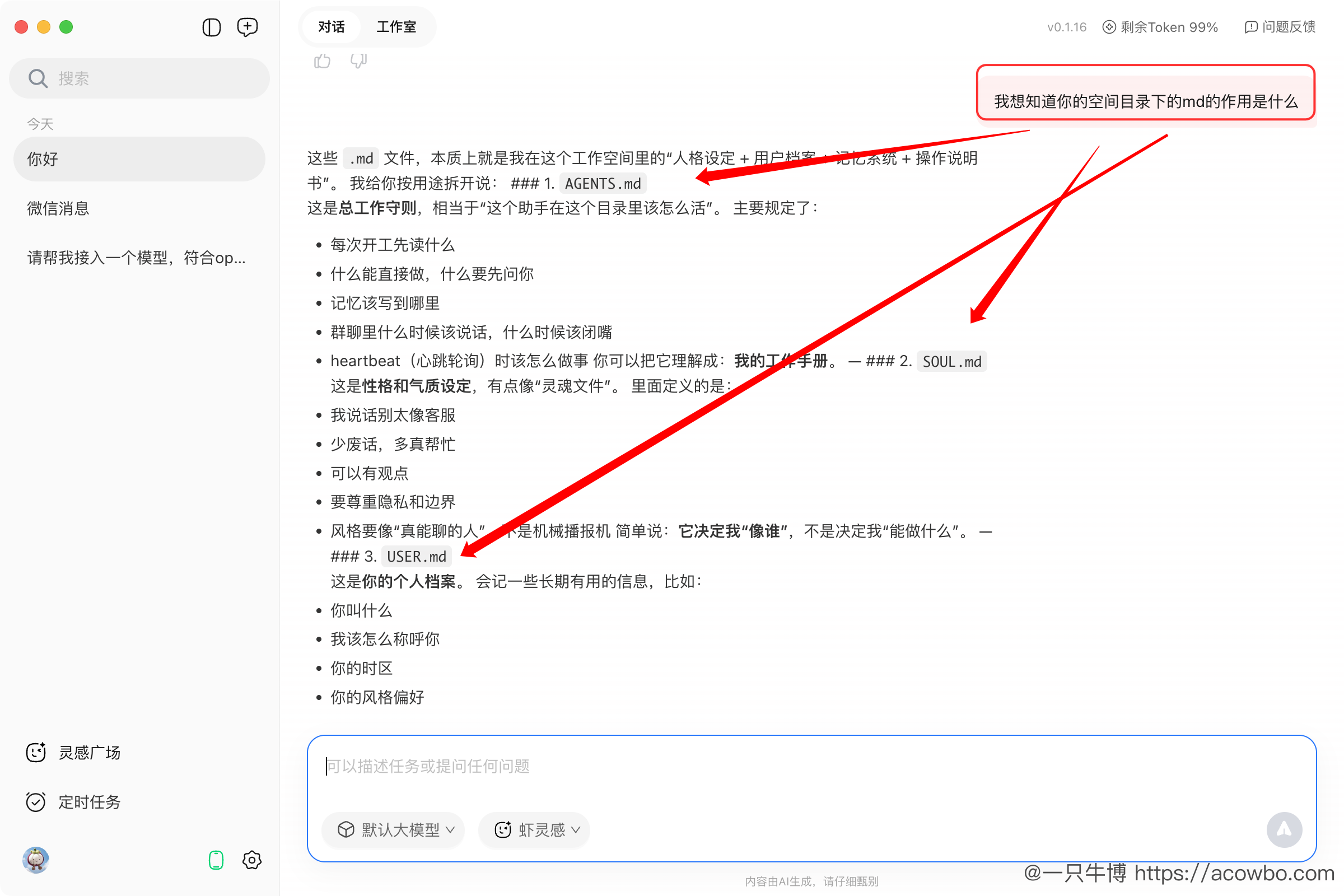Switch to the 对话 tab
Viewport: 1344px width, 896px height.
click(x=331, y=27)
